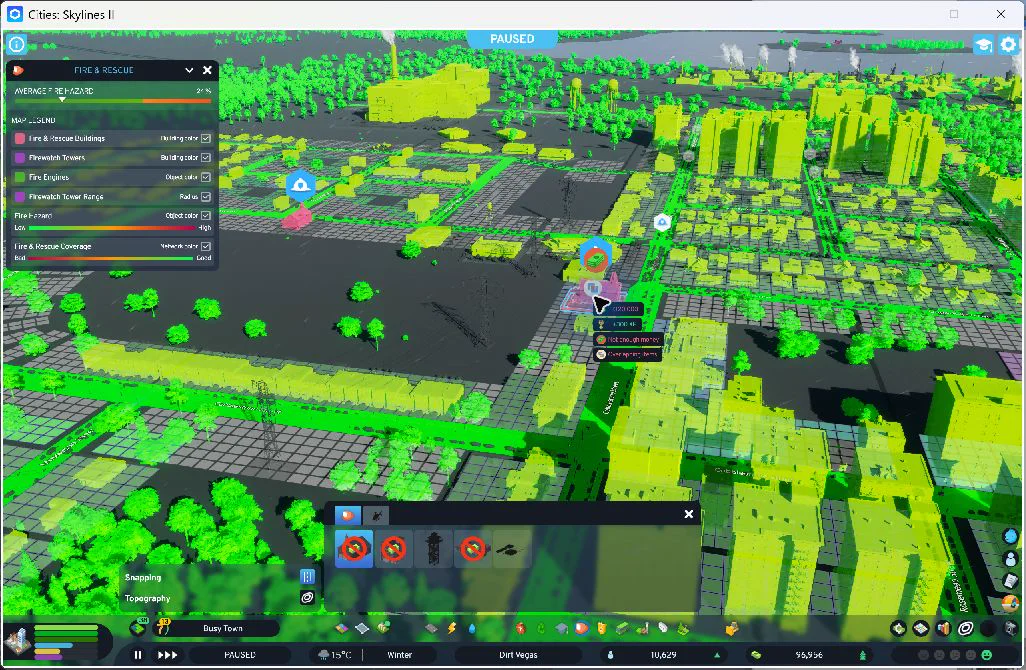Select the fire stations tab in build menu
This screenshot has width=1026, height=670.
(347, 516)
